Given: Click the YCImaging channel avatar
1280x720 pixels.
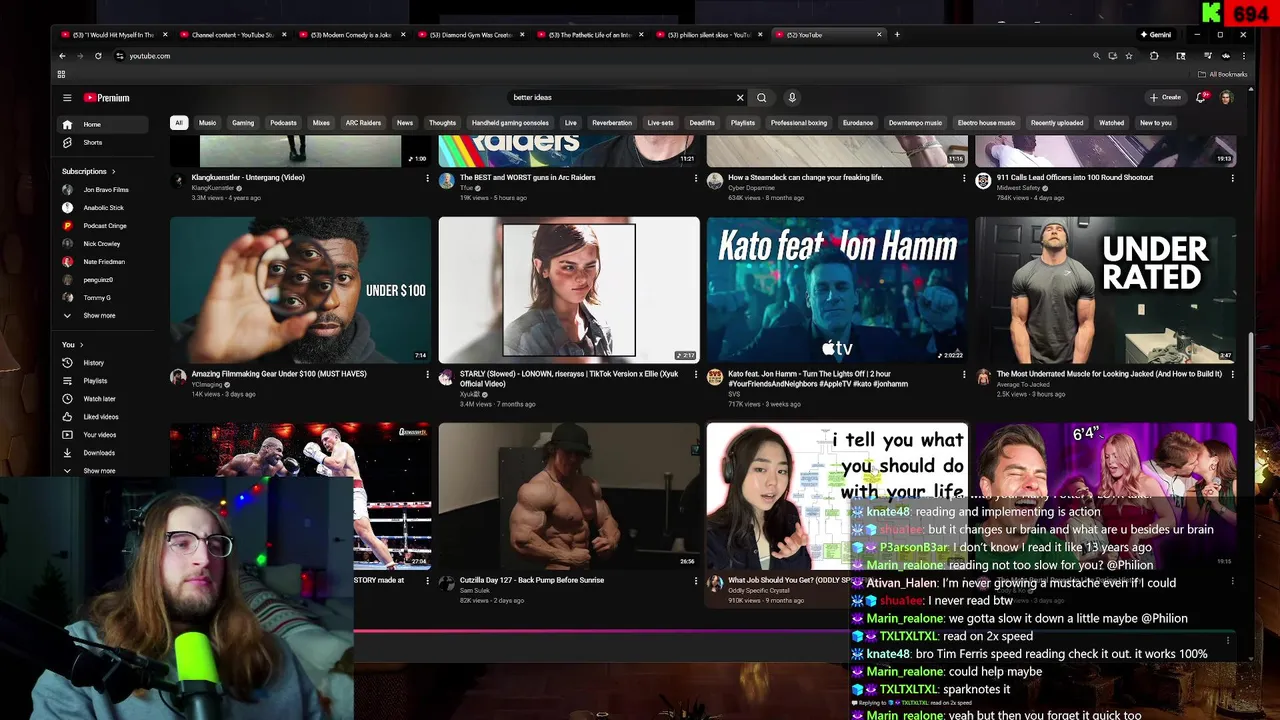Looking at the screenshot, I should [178, 377].
